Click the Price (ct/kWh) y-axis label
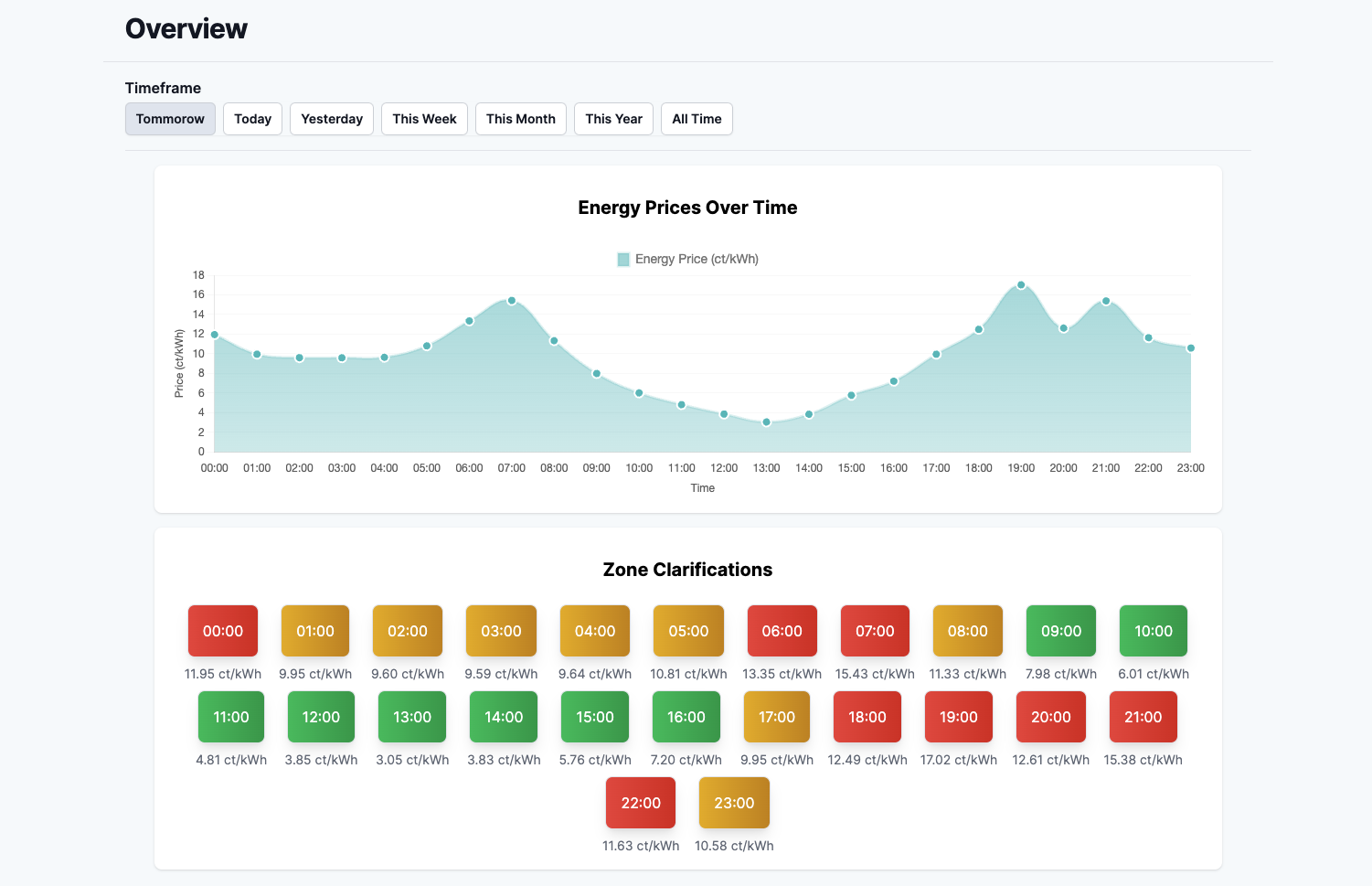This screenshot has width=1372, height=886. 179,363
